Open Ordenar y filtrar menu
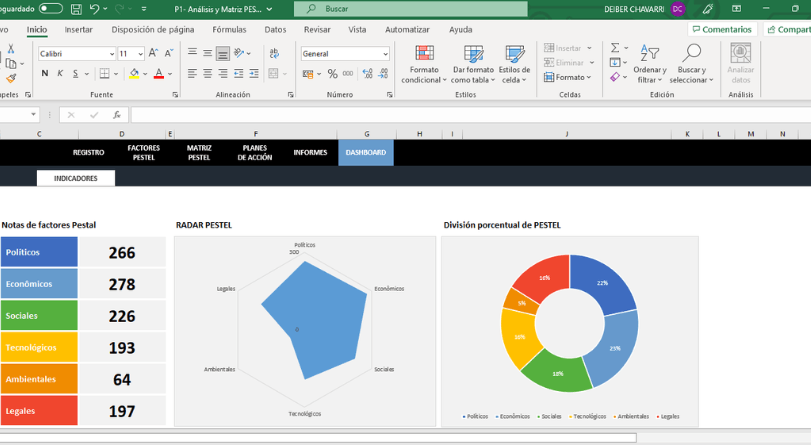Viewport: 811px width, 445px height. tap(650, 64)
